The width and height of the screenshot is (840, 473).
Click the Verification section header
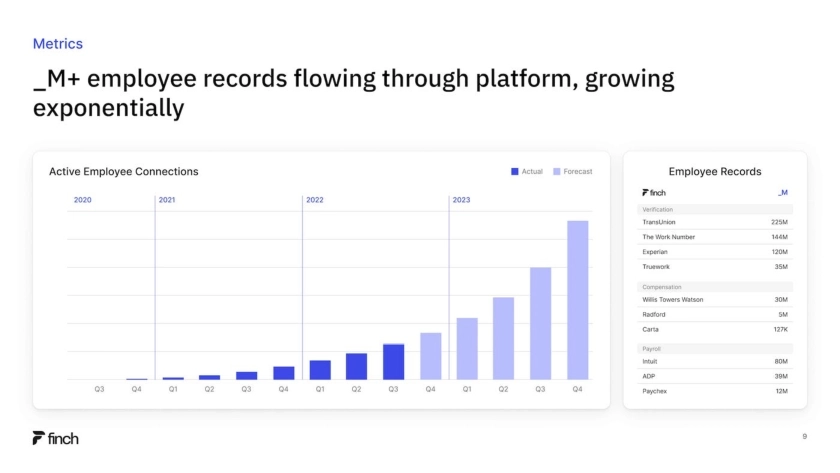pos(658,209)
